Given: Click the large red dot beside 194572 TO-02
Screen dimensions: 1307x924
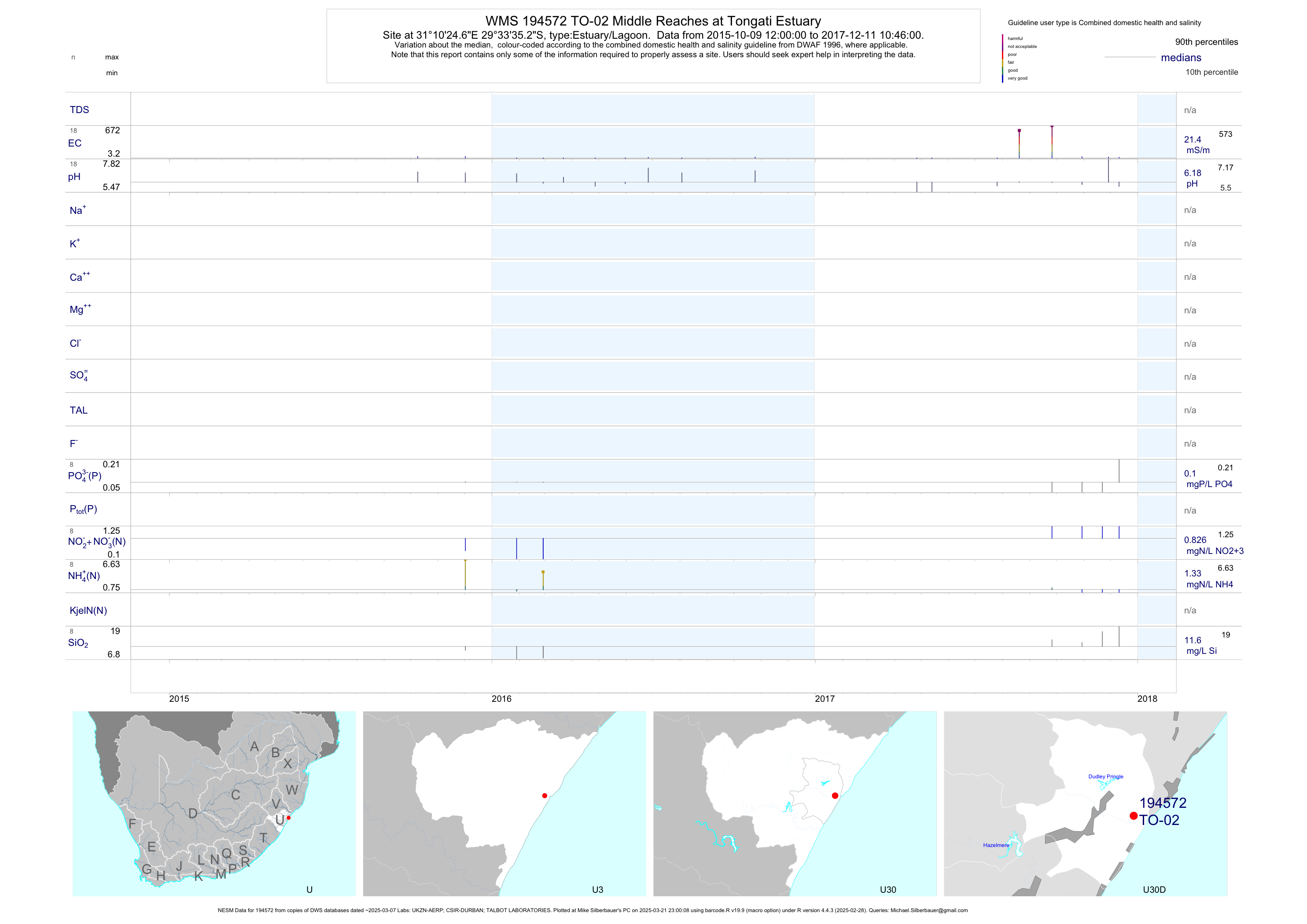Looking at the screenshot, I should pos(1134,815).
